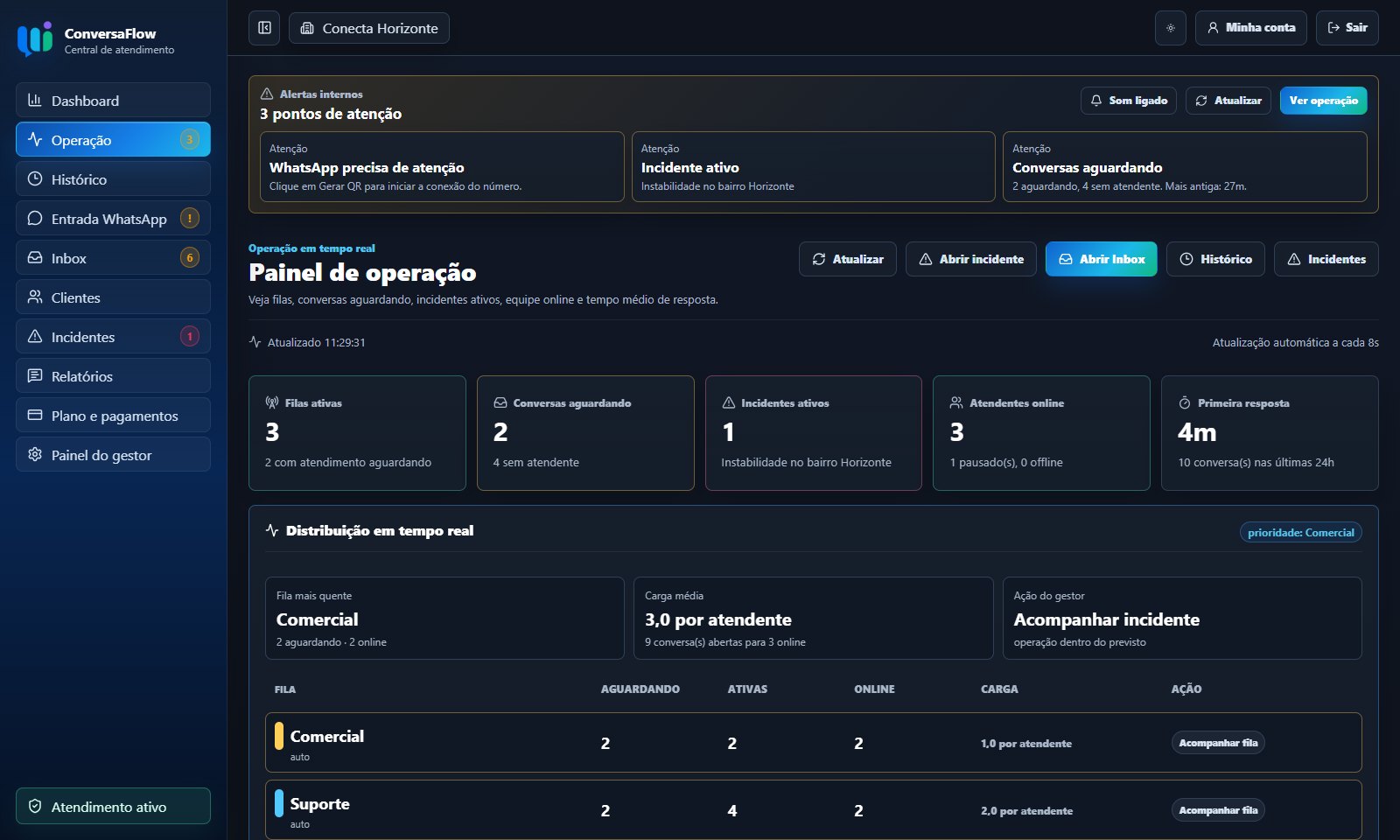Toggle the Som ligado sound button
This screenshot has width=1400, height=840.
tap(1129, 101)
